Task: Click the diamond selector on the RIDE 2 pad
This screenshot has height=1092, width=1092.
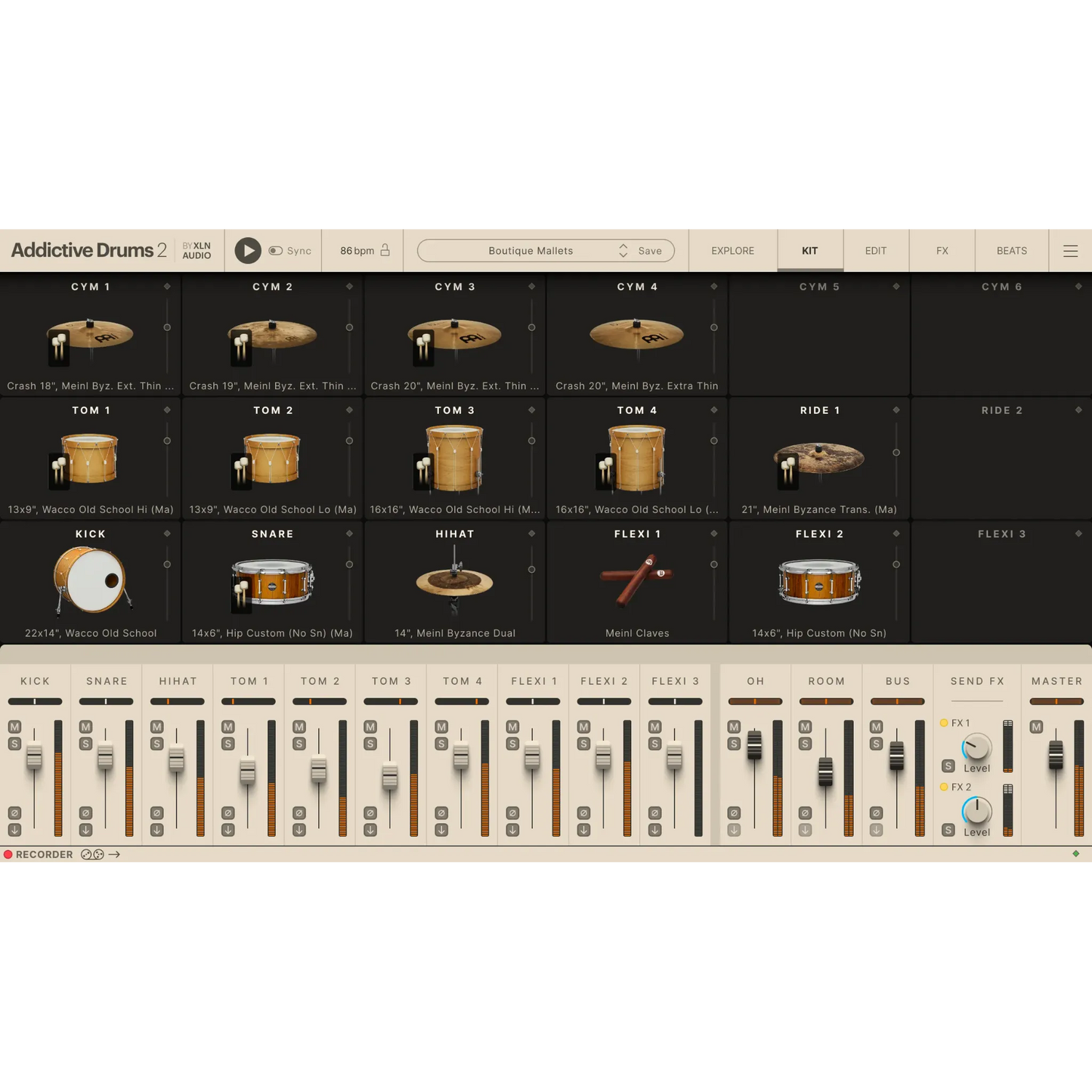Action: point(1078,410)
